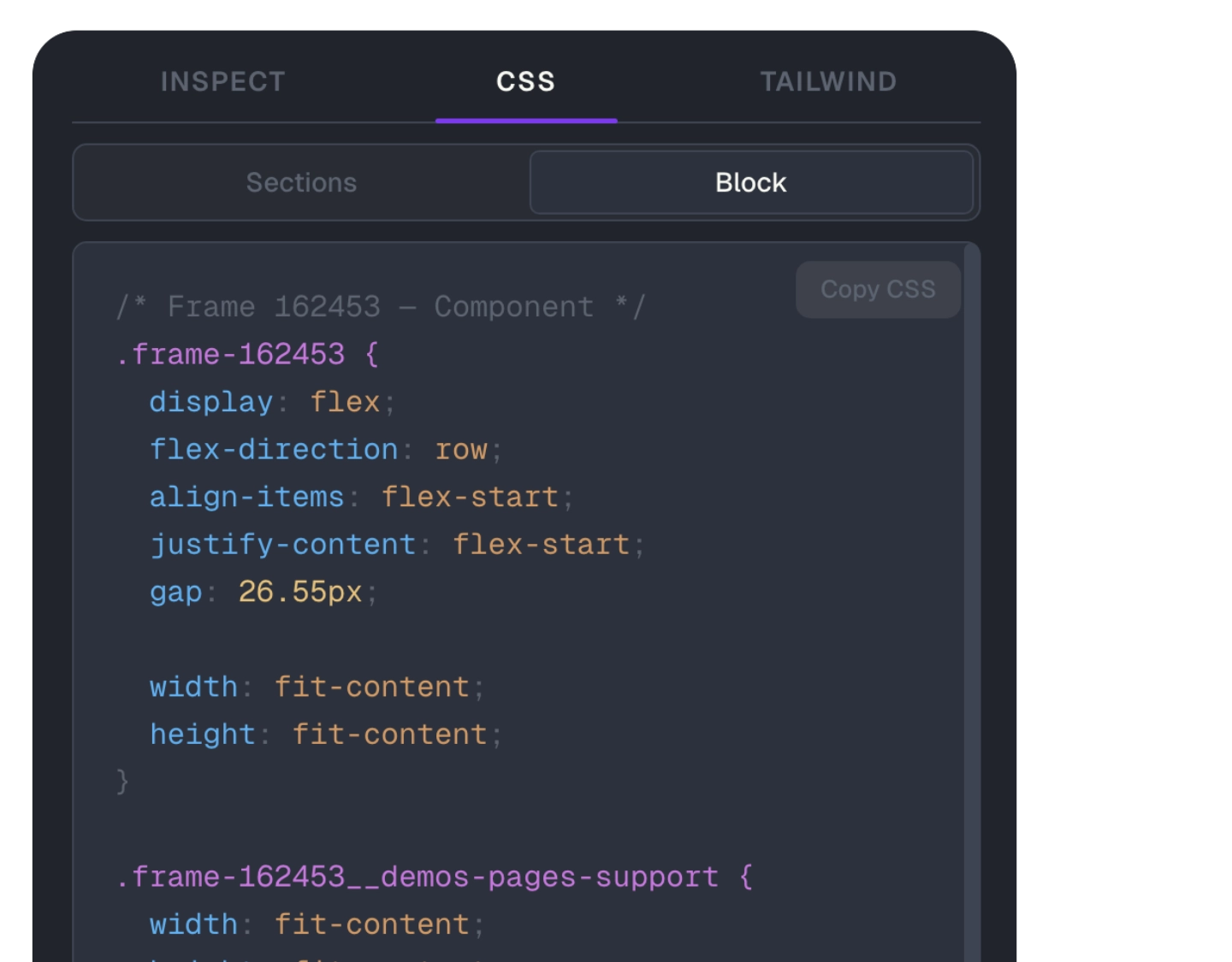Click the align-items flex-start declaration
Viewport: 1232px width, 962px height.
pyautogui.click(x=359, y=496)
